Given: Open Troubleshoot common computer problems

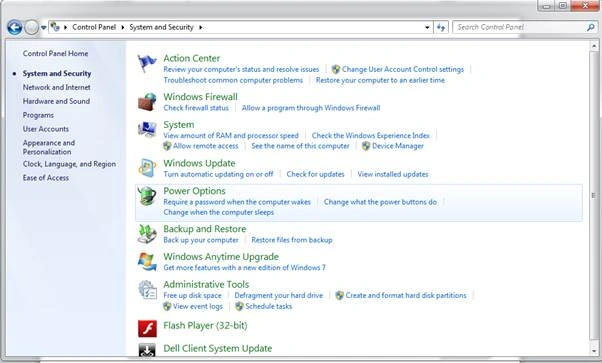Looking at the screenshot, I should point(233,80).
